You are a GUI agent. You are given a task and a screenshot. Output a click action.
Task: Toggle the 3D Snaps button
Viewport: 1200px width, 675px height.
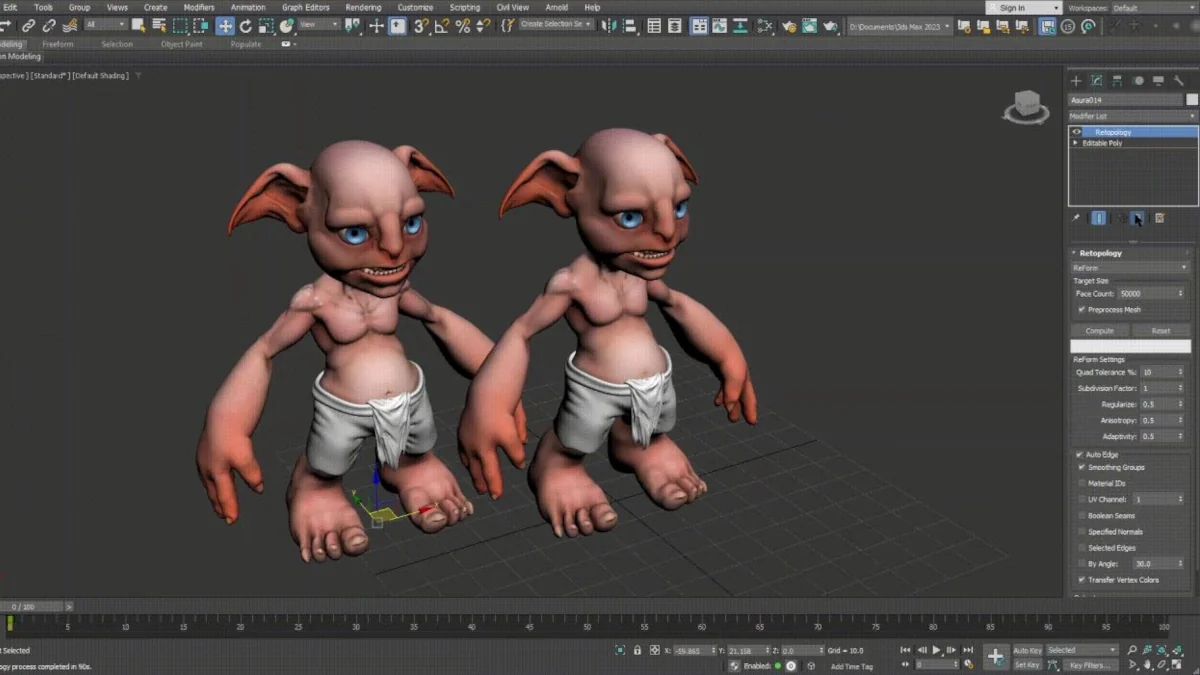[422, 25]
